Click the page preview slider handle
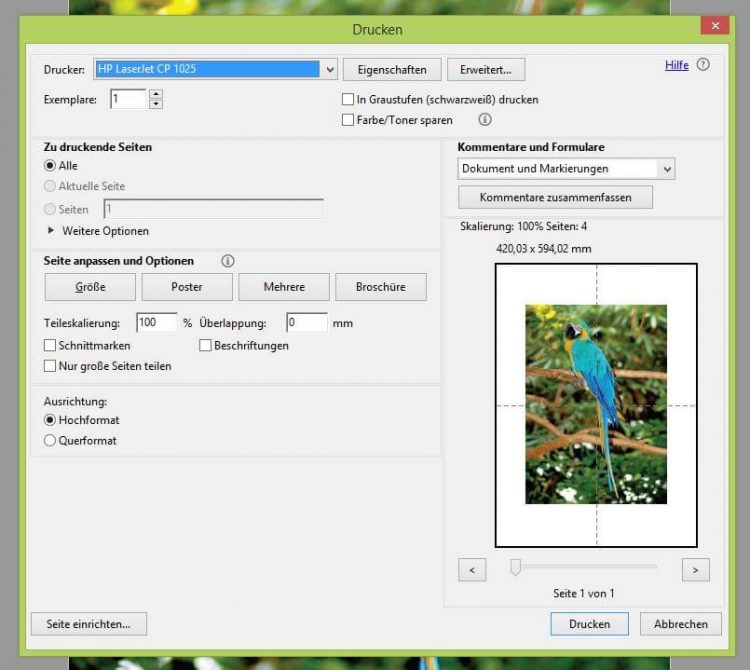The height and width of the screenshot is (670, 750). (515, 568)
